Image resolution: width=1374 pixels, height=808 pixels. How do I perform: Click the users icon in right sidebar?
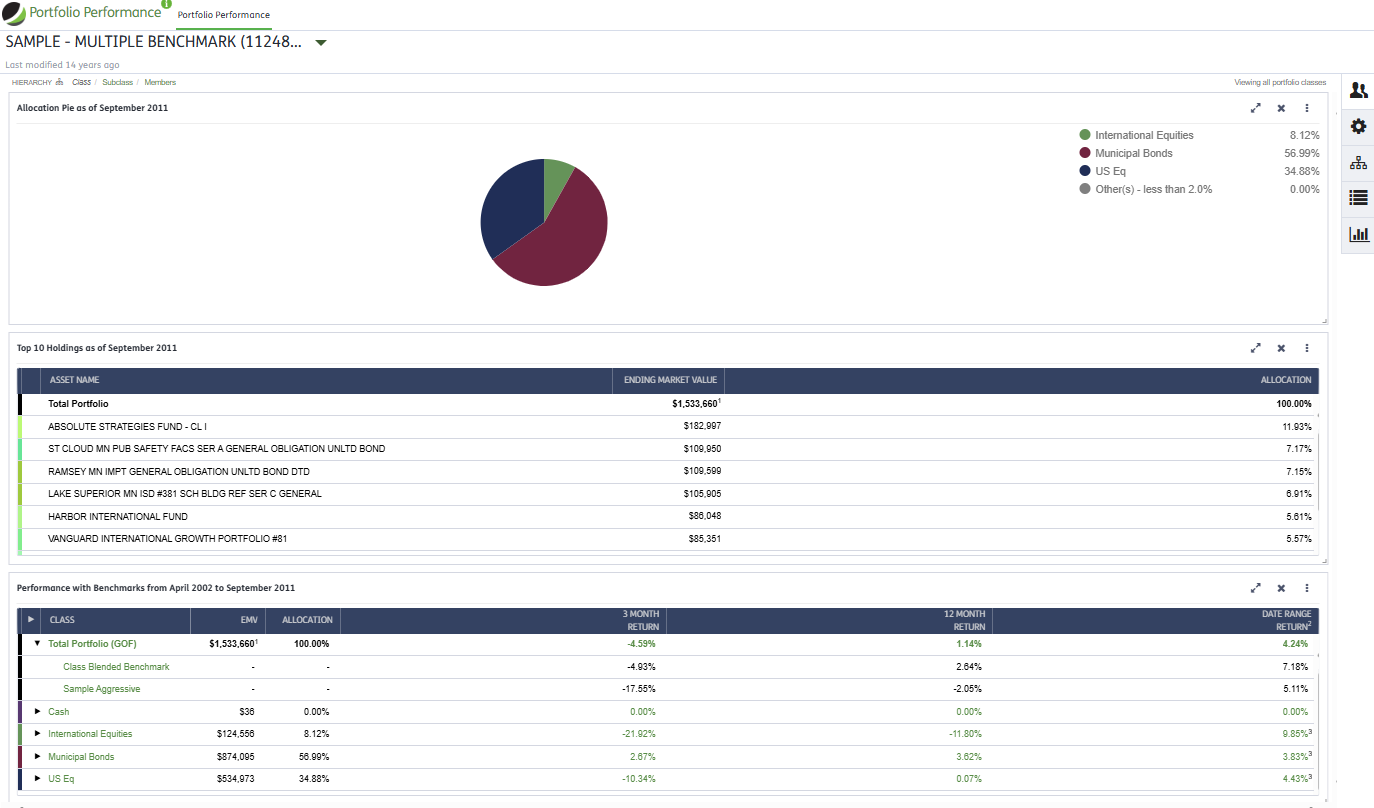(x=1358, y=90)
